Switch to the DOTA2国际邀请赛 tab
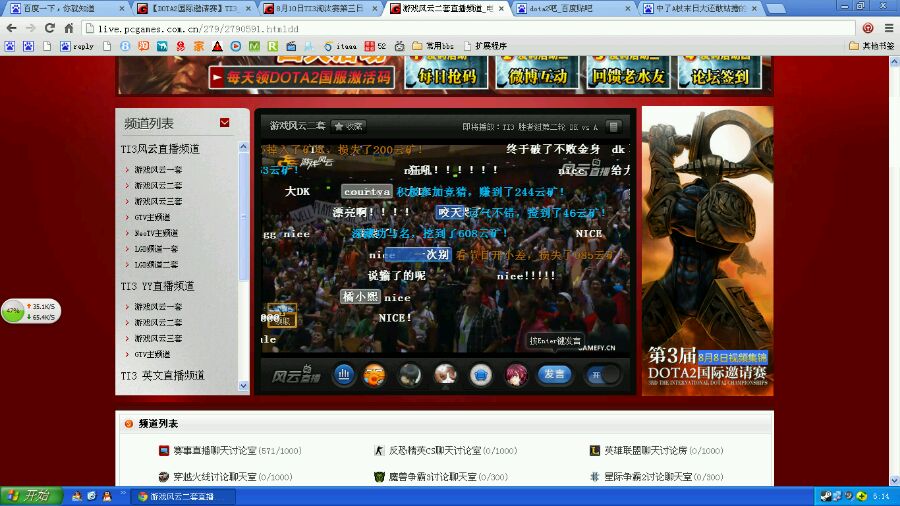The width and height of the screenshot is (900, 506). click(x=195, y=9)
